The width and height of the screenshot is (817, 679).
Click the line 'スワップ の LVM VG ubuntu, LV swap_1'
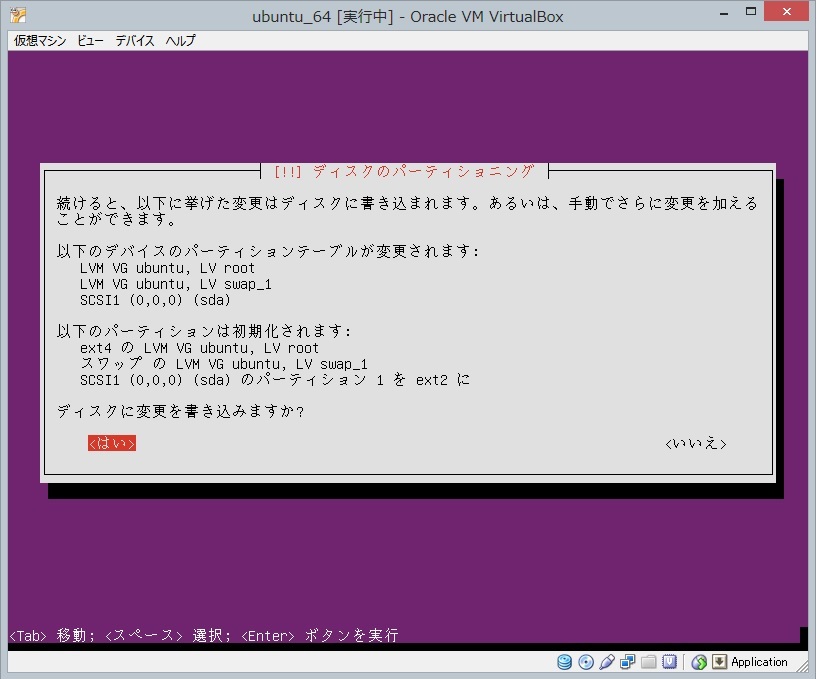[224, 364]
